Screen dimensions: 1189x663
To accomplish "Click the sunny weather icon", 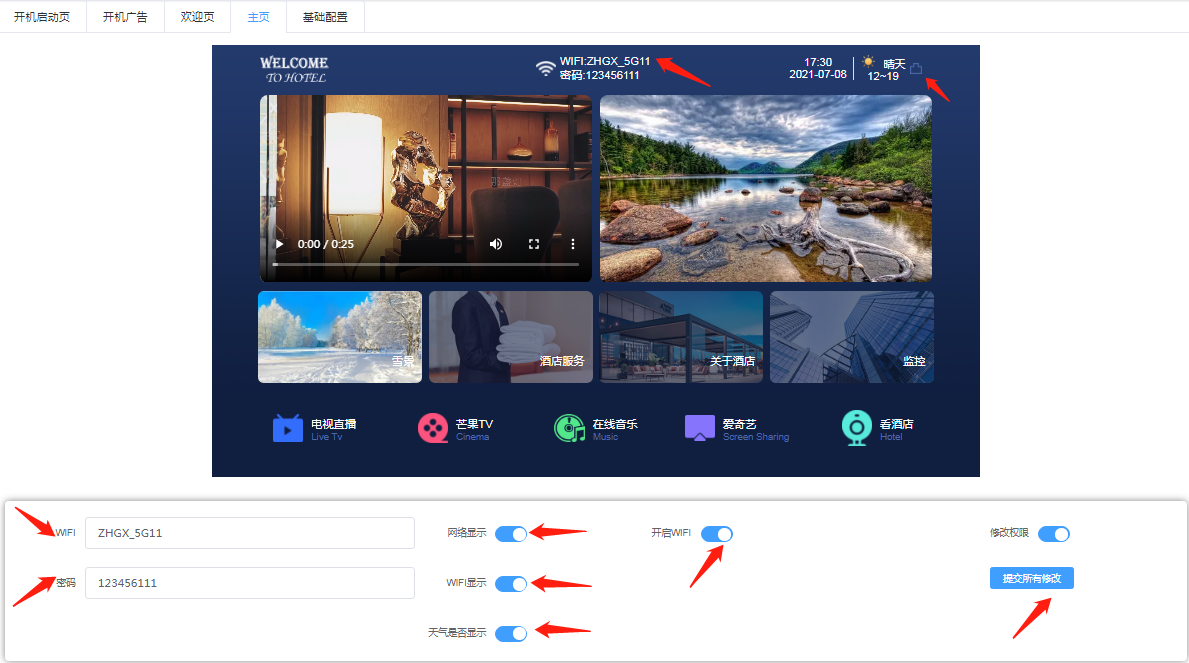I will [x=868, y=62].
